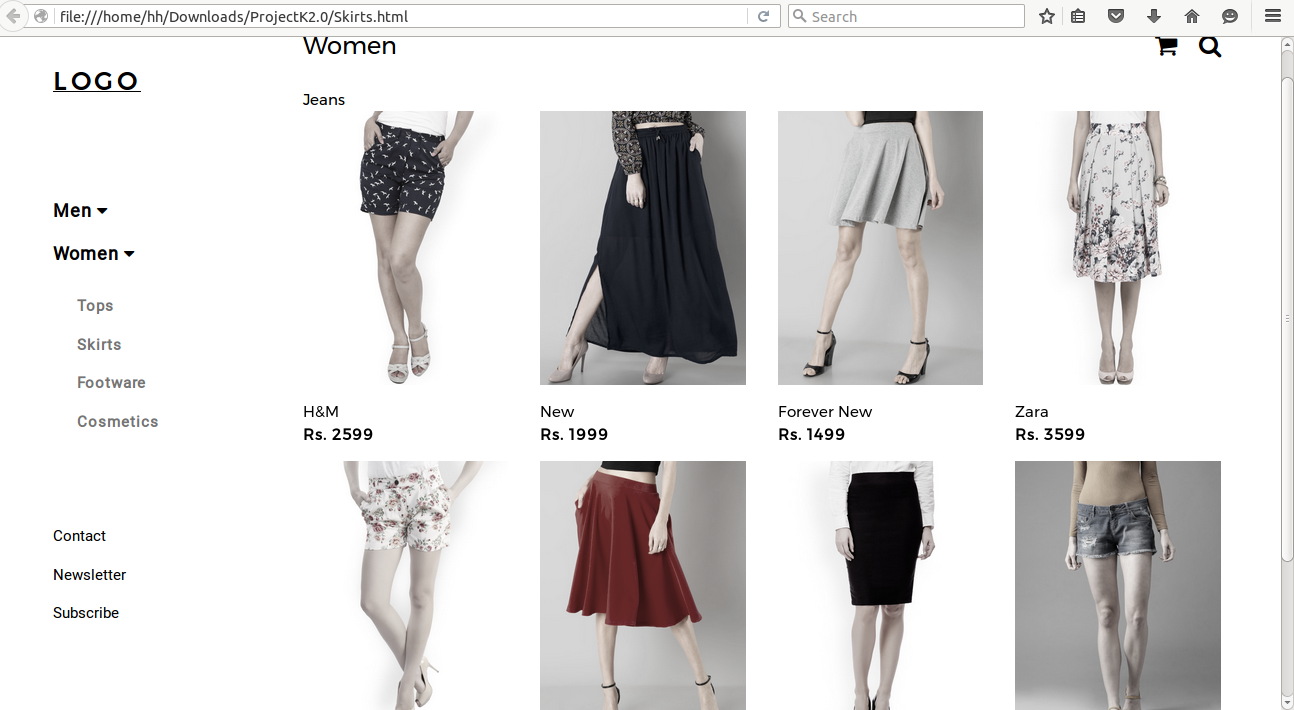
Task: Show bookmarks list icon in toolbar
Action: click(x=1078, y=16)
